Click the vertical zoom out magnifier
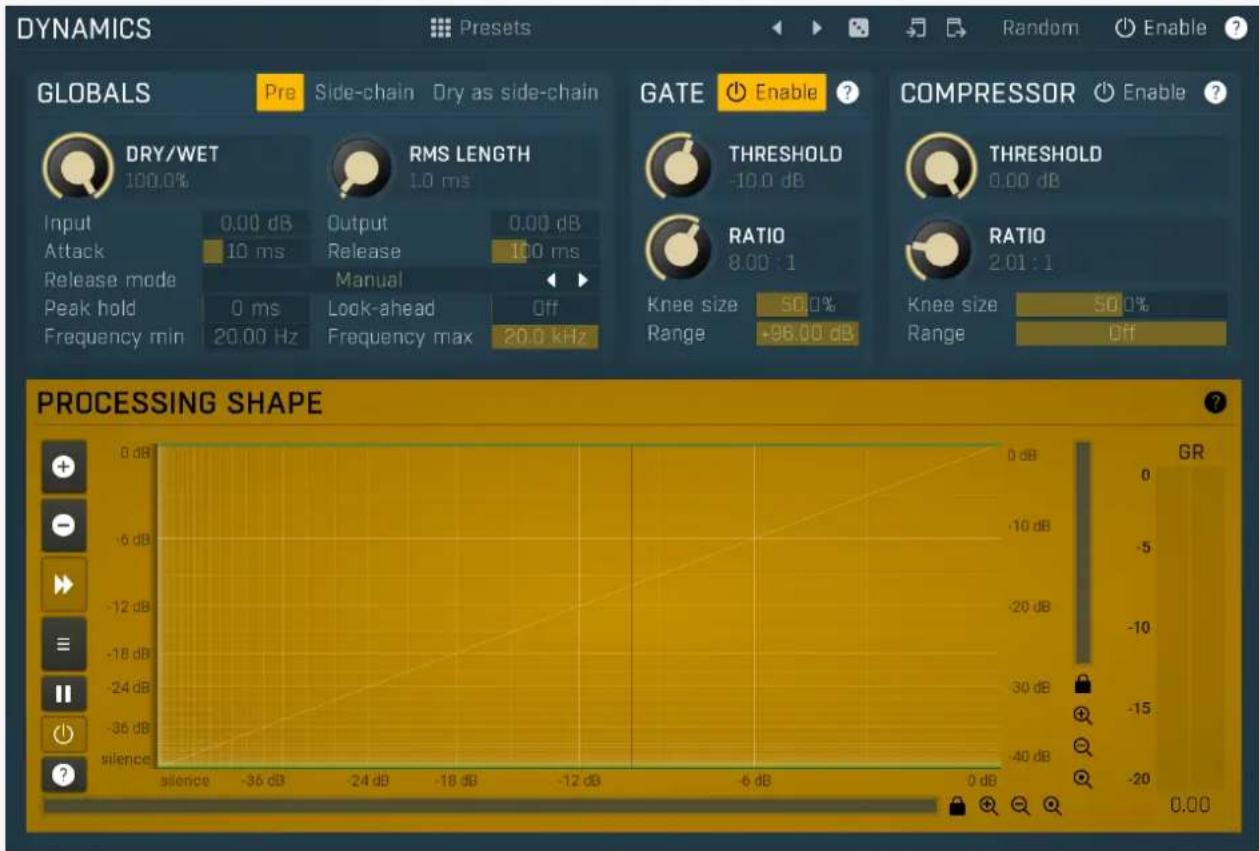The width and height of the screenshot is (1259, 851). 1081,746
